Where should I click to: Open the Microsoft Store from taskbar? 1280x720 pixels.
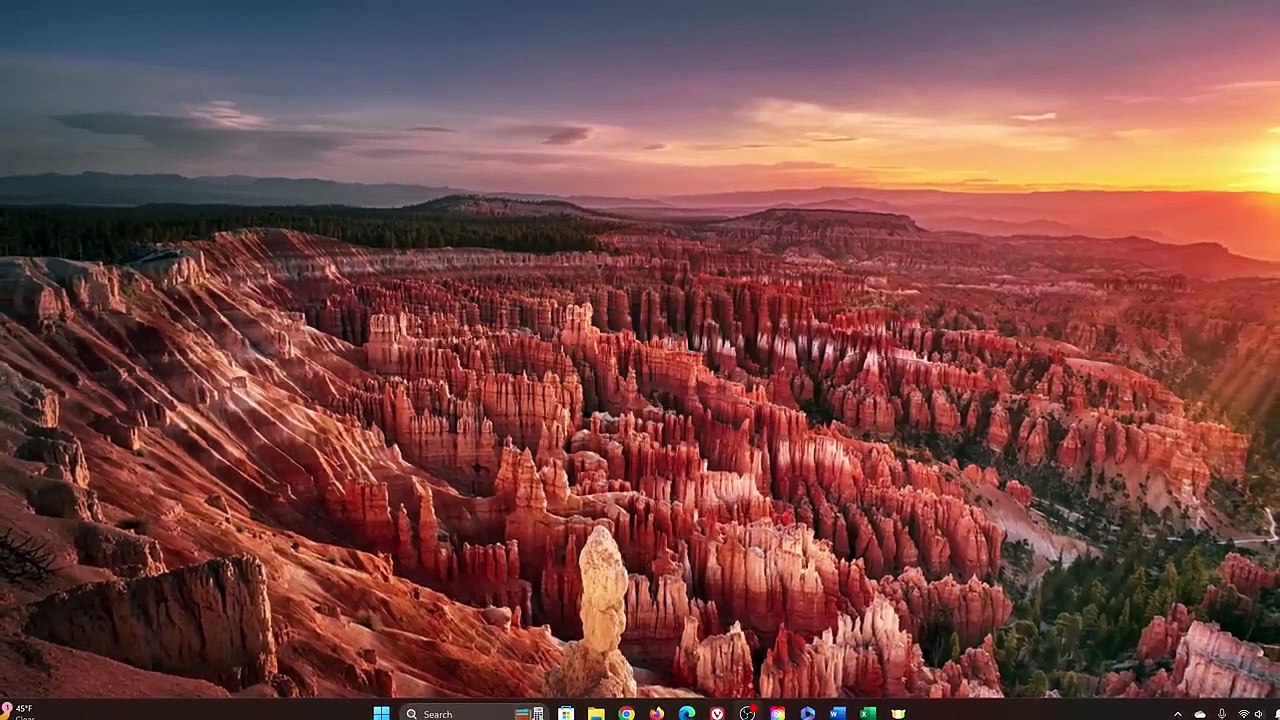(566, 713)
